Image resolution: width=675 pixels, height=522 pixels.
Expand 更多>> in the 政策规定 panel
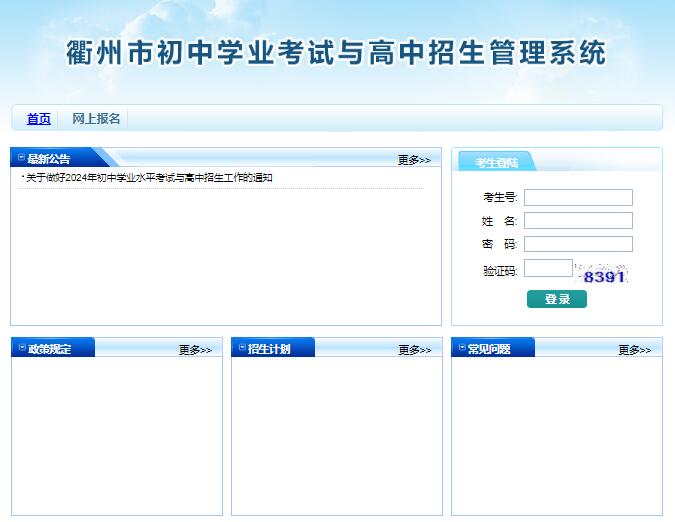pos(195,350)
